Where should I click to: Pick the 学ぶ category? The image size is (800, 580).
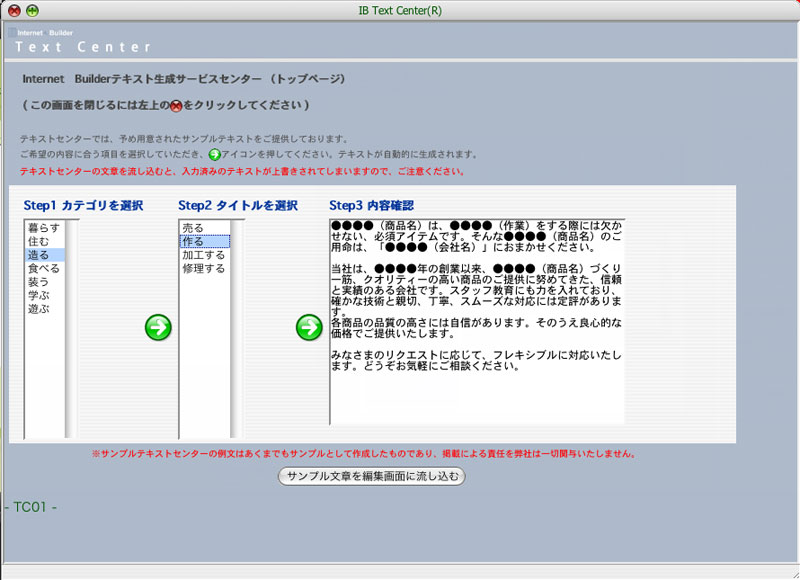[x=38, y=296]
